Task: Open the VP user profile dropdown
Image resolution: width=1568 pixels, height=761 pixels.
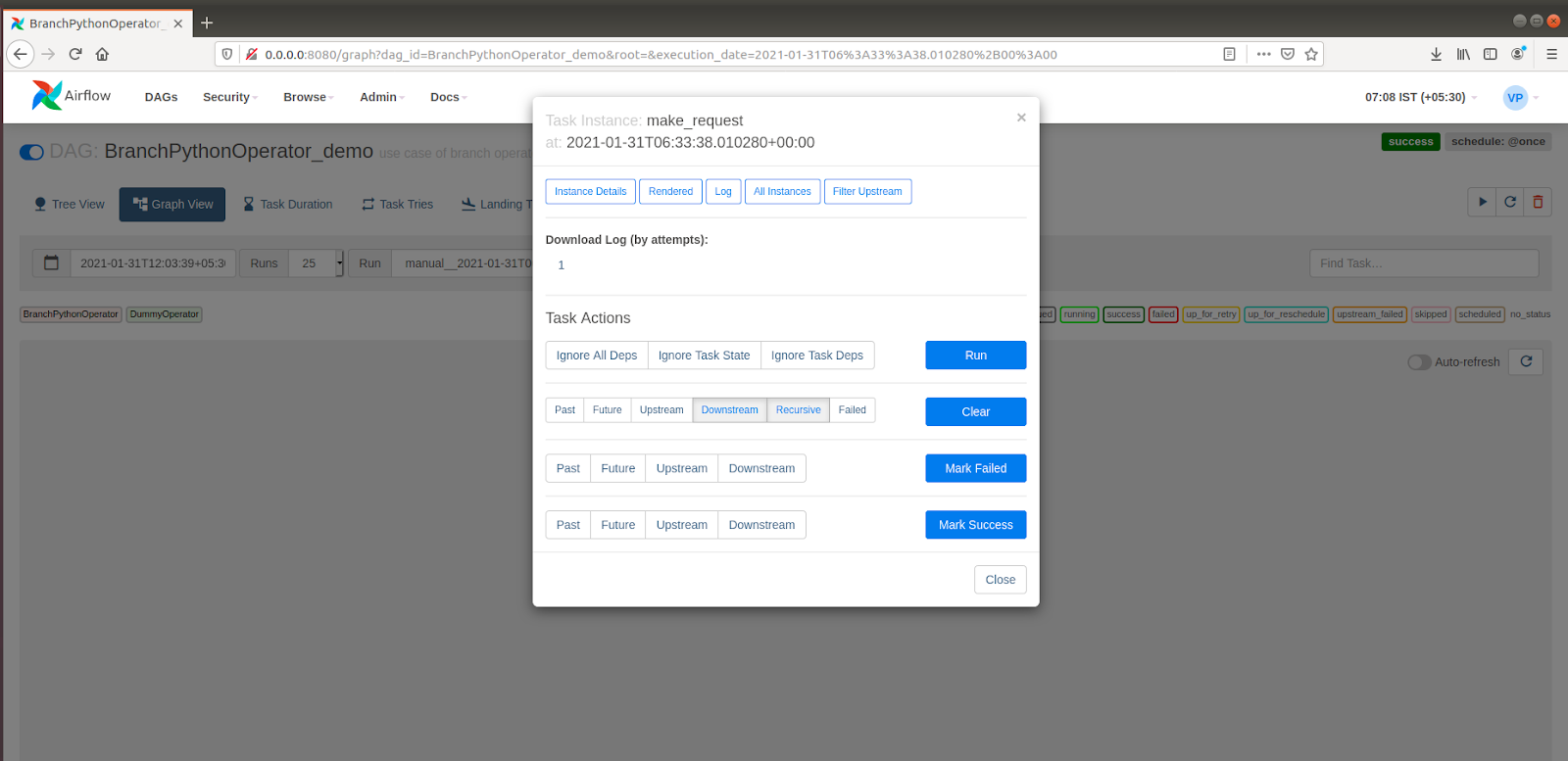Action: 1520,97
